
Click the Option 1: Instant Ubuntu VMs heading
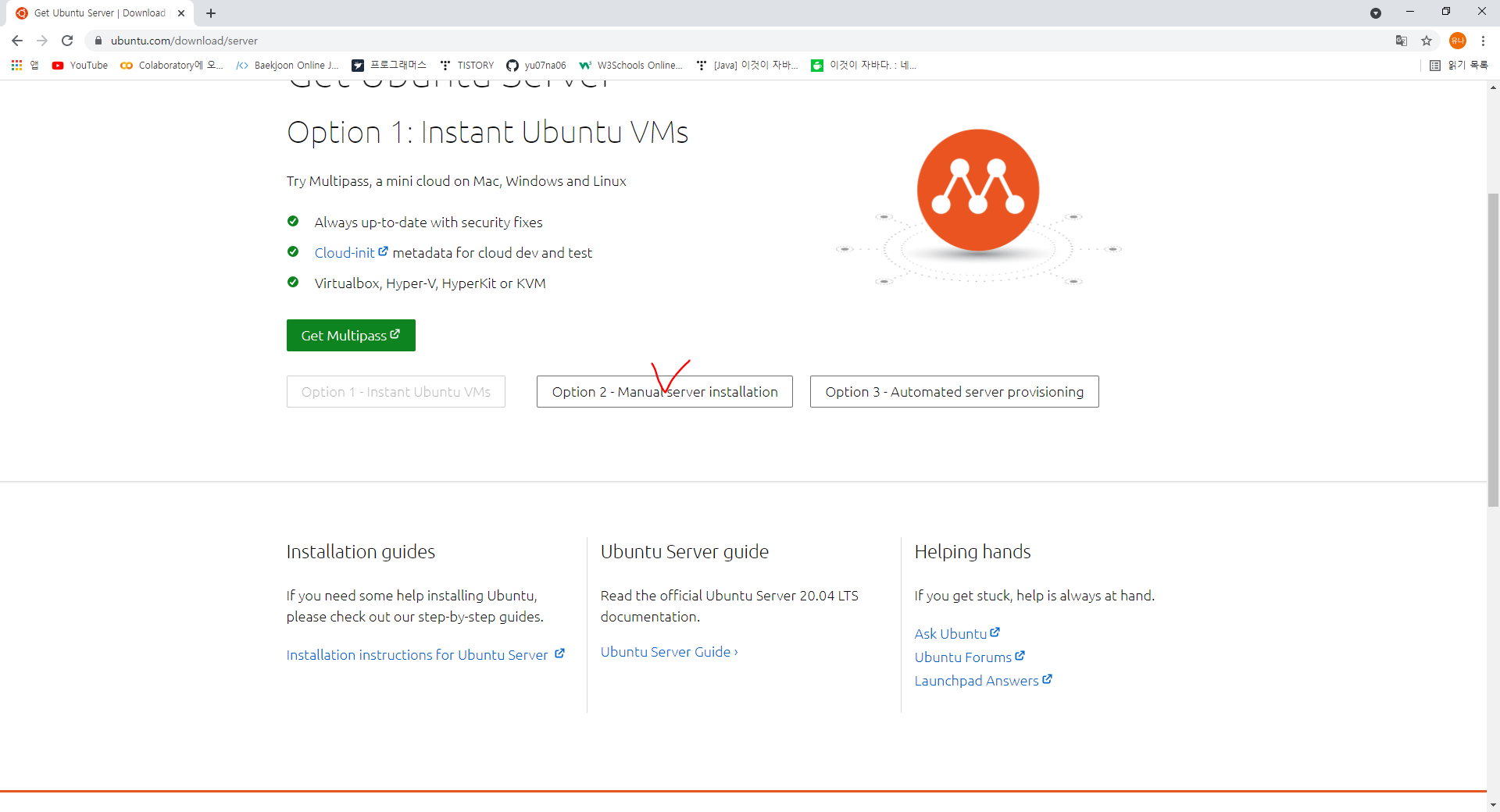point(487,133)
